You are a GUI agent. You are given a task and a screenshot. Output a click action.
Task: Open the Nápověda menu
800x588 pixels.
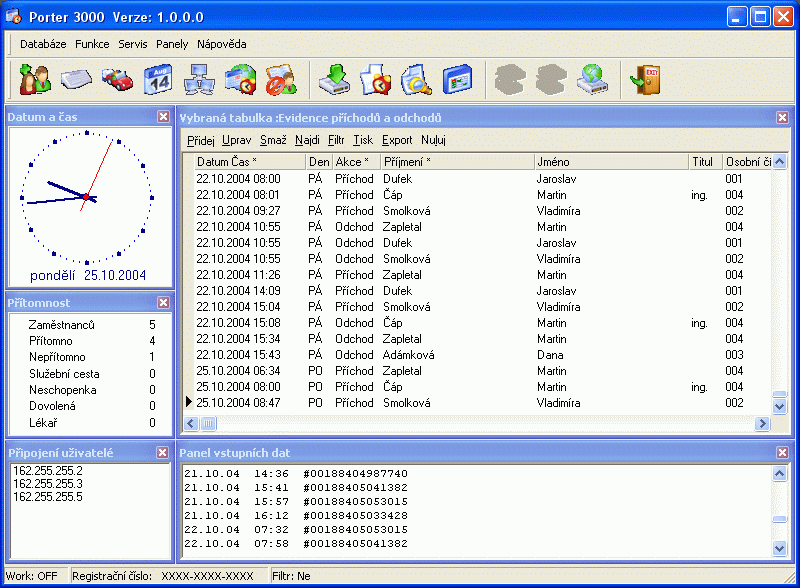tap(222, 44)
